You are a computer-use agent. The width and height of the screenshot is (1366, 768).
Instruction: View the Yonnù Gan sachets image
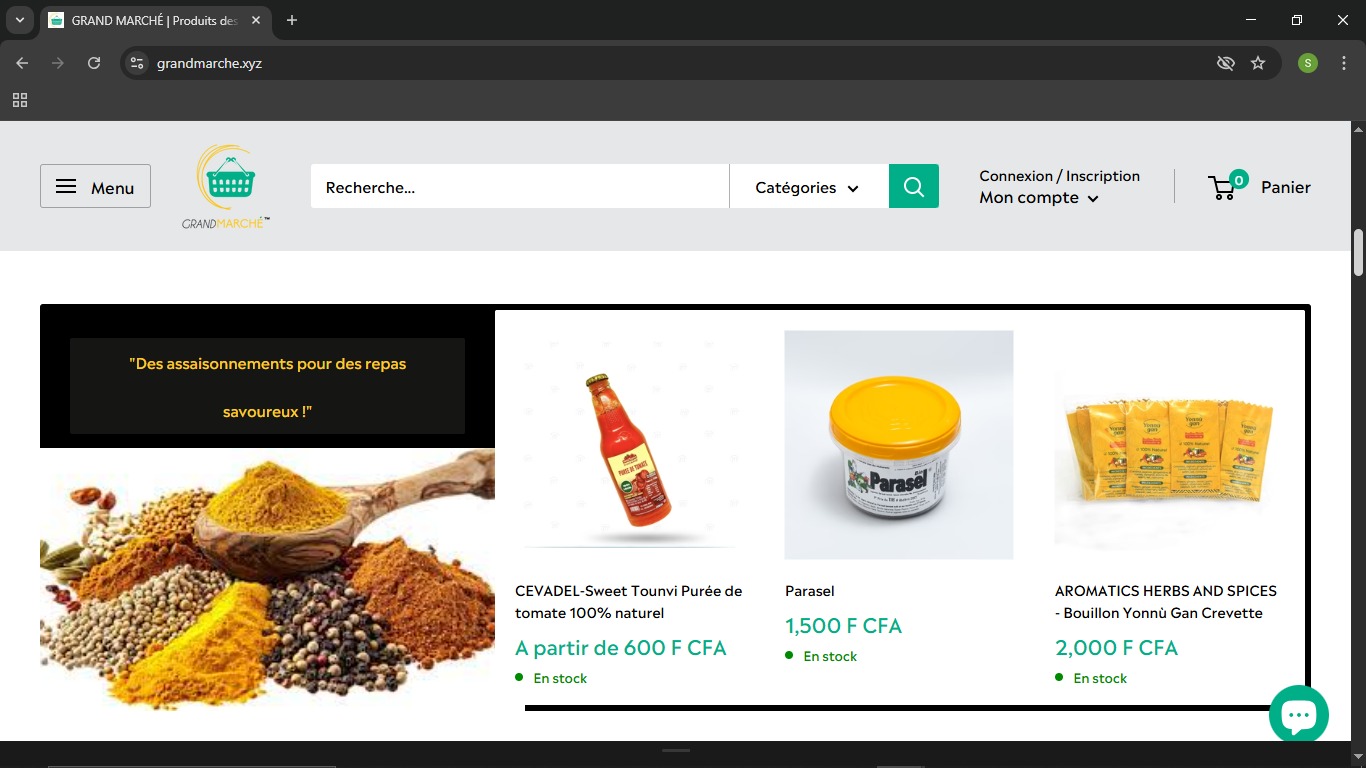[1168, 445]
